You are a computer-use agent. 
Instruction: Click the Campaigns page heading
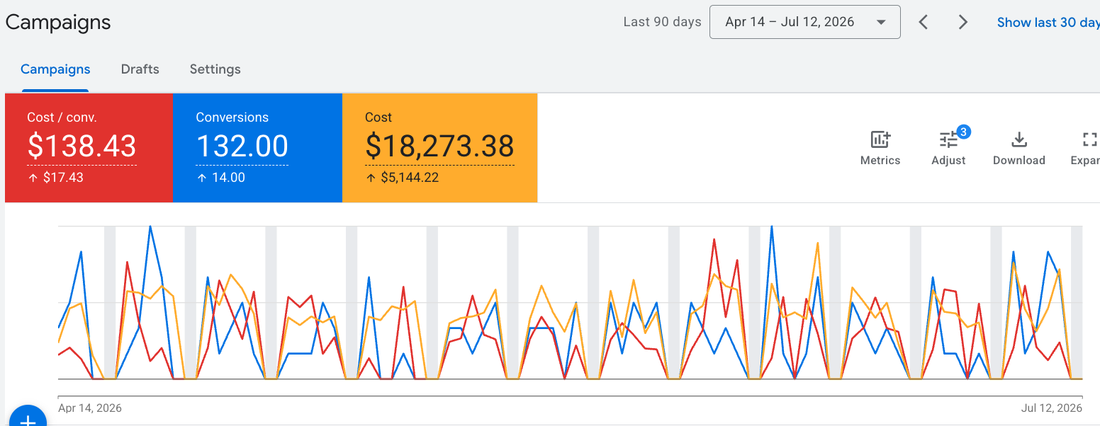click(58, 22)
